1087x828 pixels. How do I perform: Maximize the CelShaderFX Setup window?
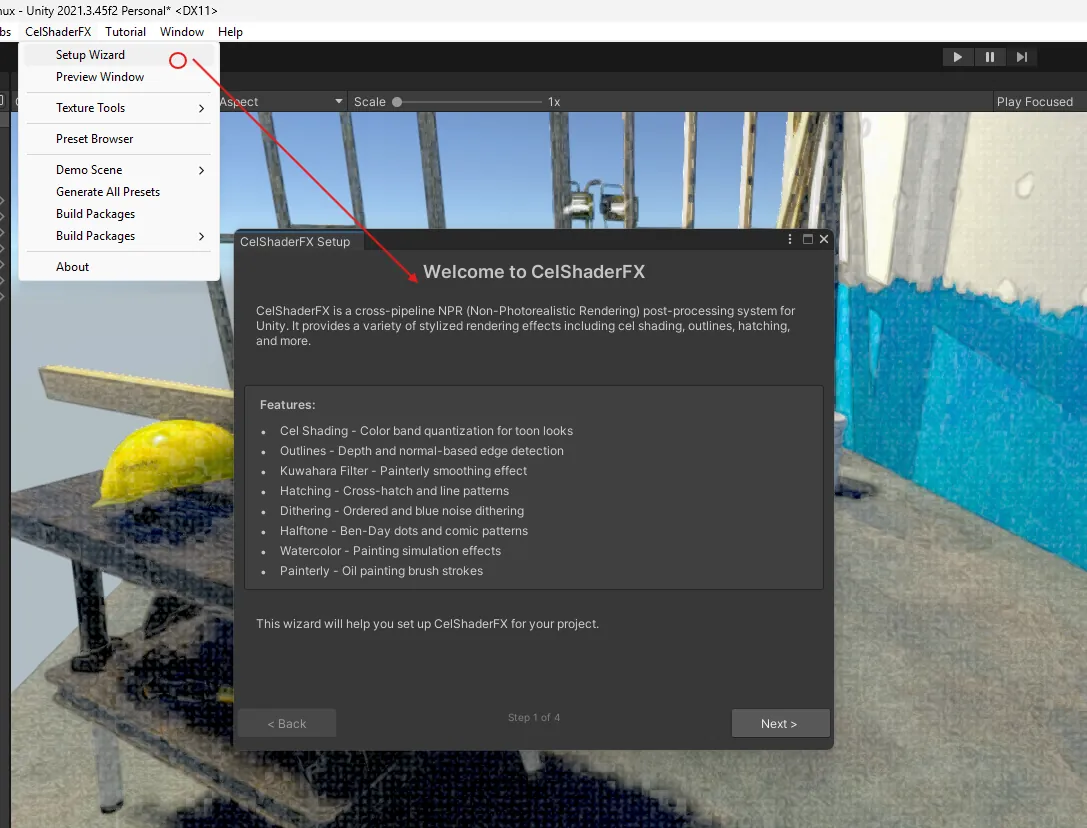coord(808,239)
